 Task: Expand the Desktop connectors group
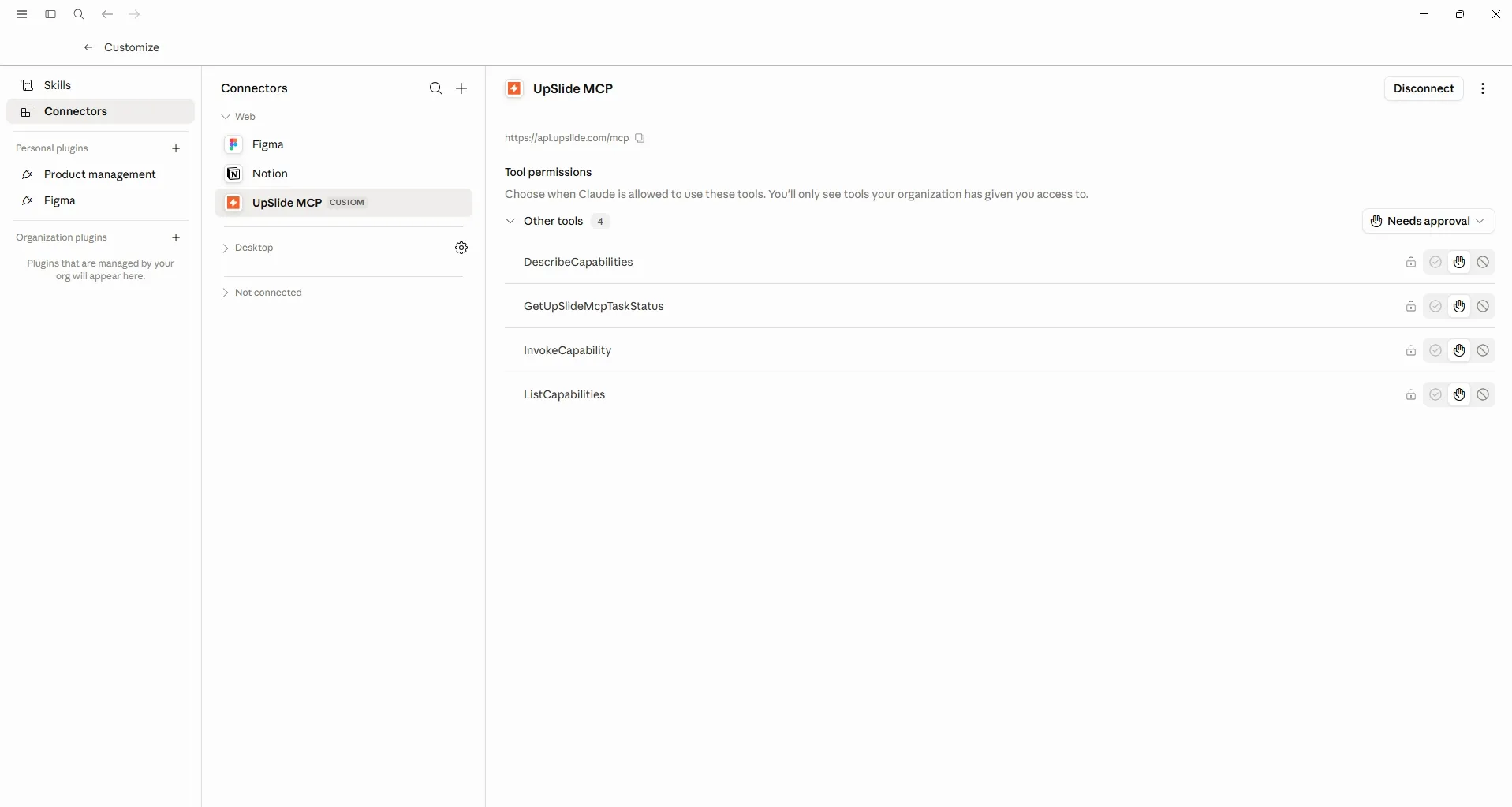click(226, 248)
